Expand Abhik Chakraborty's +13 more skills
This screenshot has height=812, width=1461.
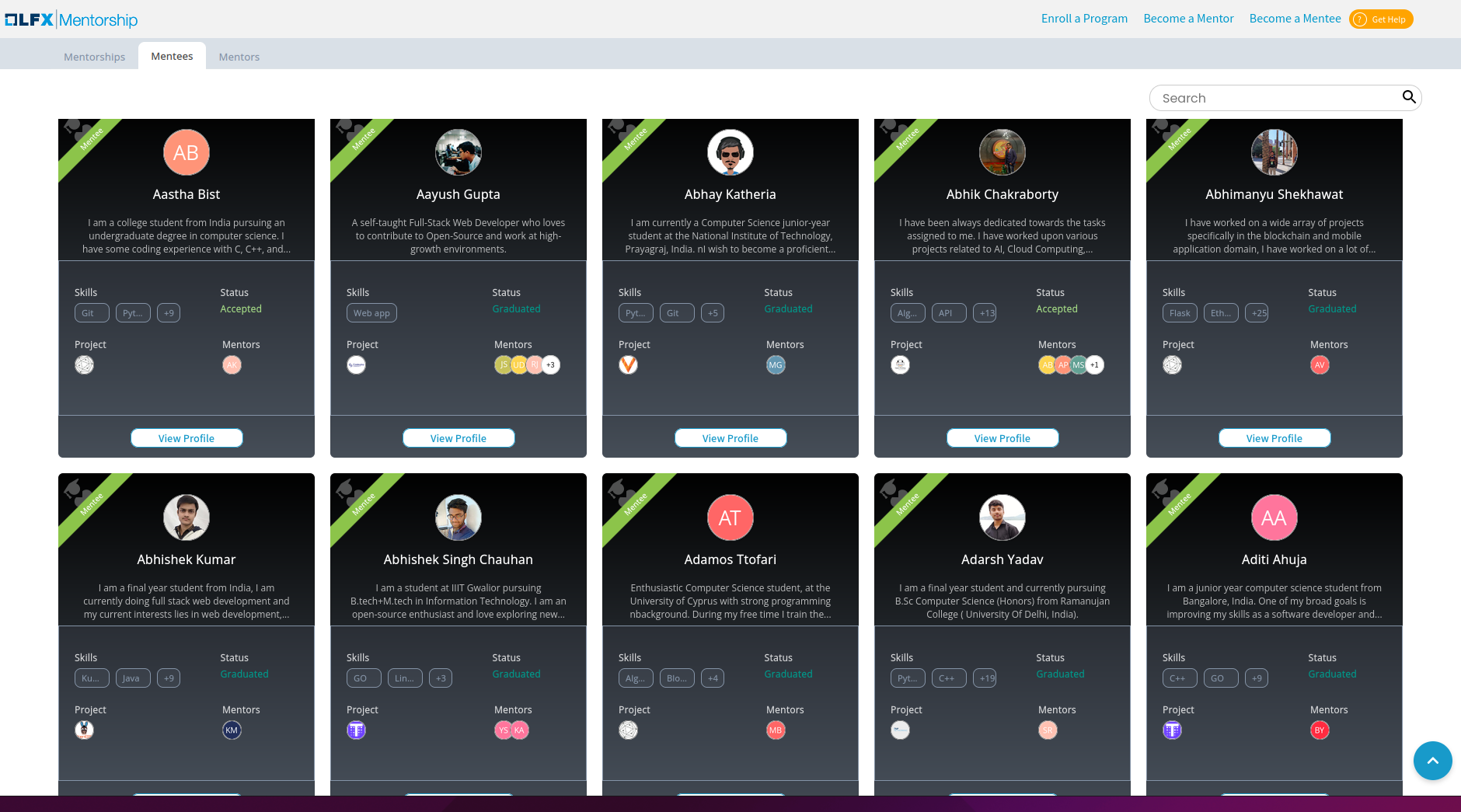click(985, 313)
